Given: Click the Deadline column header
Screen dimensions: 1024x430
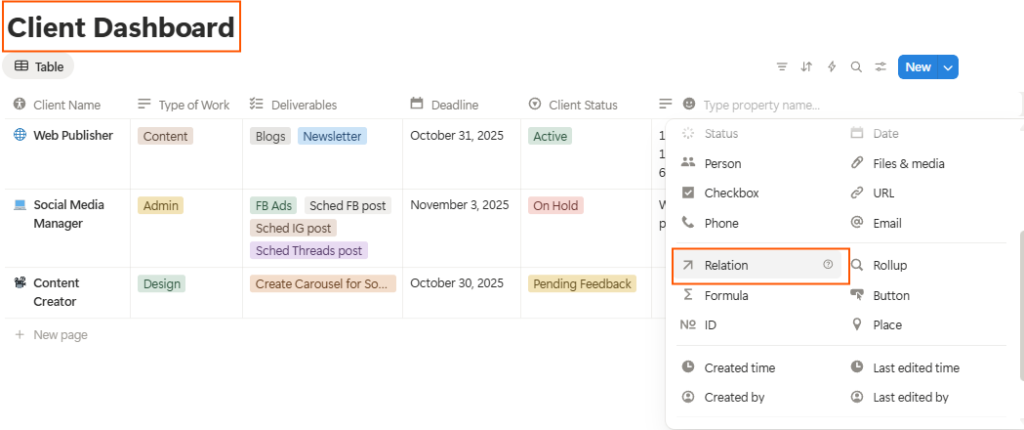Looking at the screenshot, I should 454,104.
